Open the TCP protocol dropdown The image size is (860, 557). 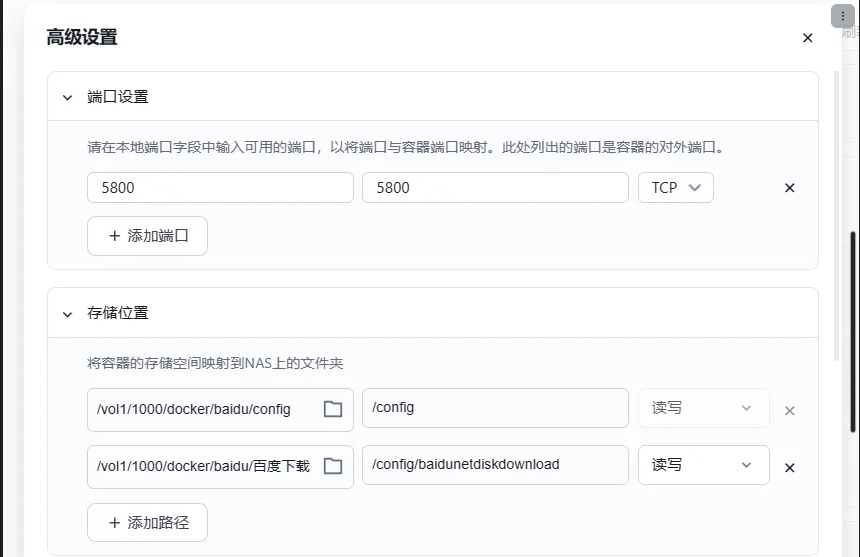pos(675,188)
